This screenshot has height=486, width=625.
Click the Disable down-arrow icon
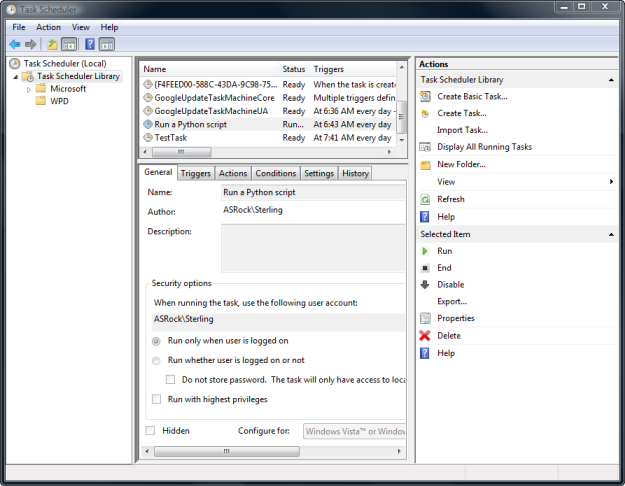point(425,285)
